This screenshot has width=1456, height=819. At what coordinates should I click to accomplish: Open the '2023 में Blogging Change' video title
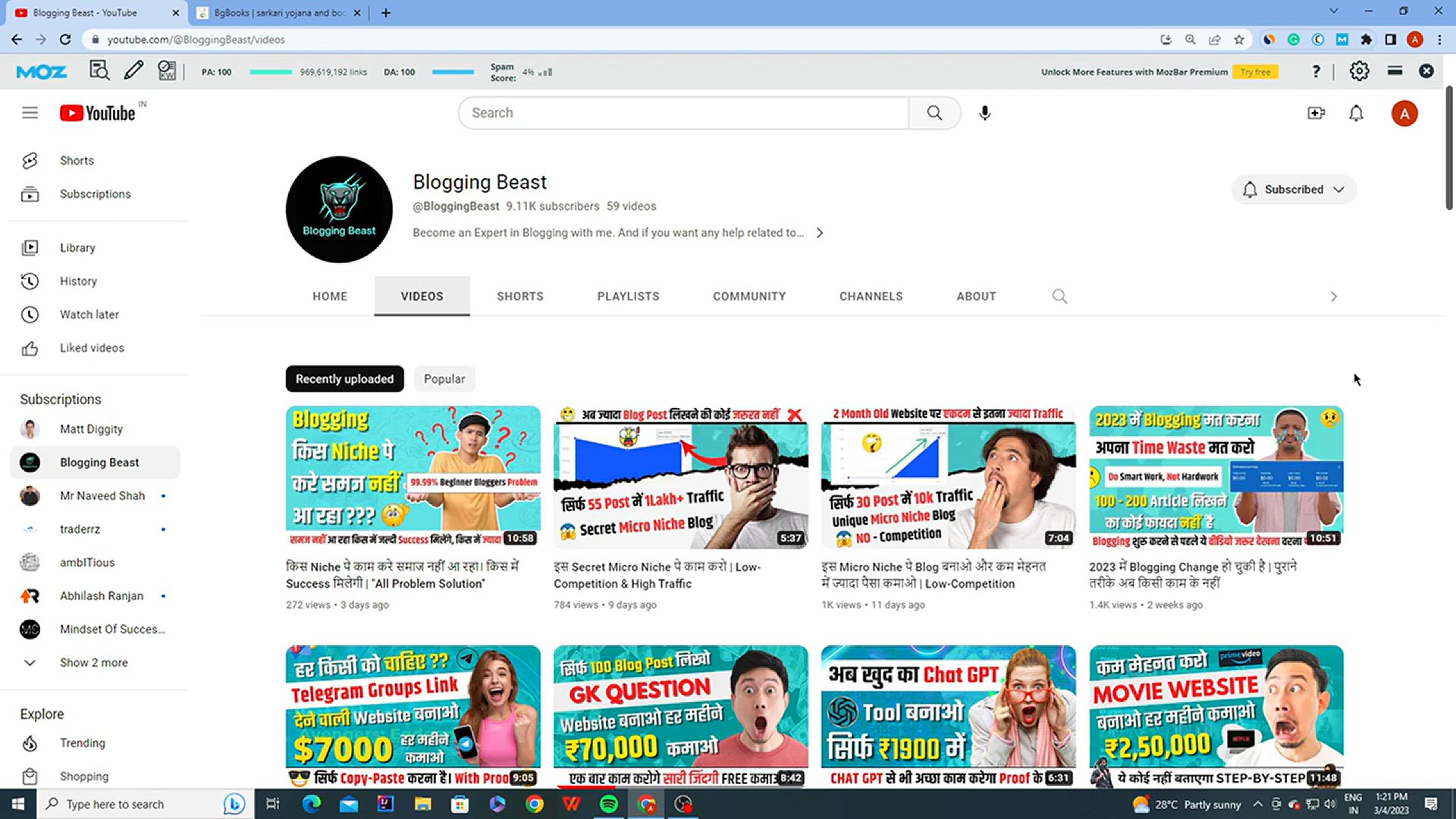tap(1193, 575)
